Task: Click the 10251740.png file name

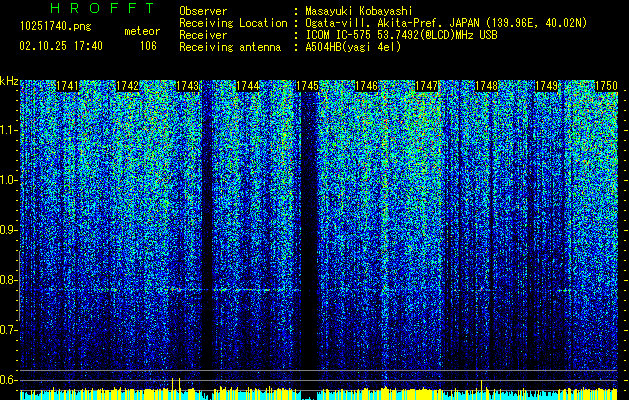Action: tap(55, 27)
